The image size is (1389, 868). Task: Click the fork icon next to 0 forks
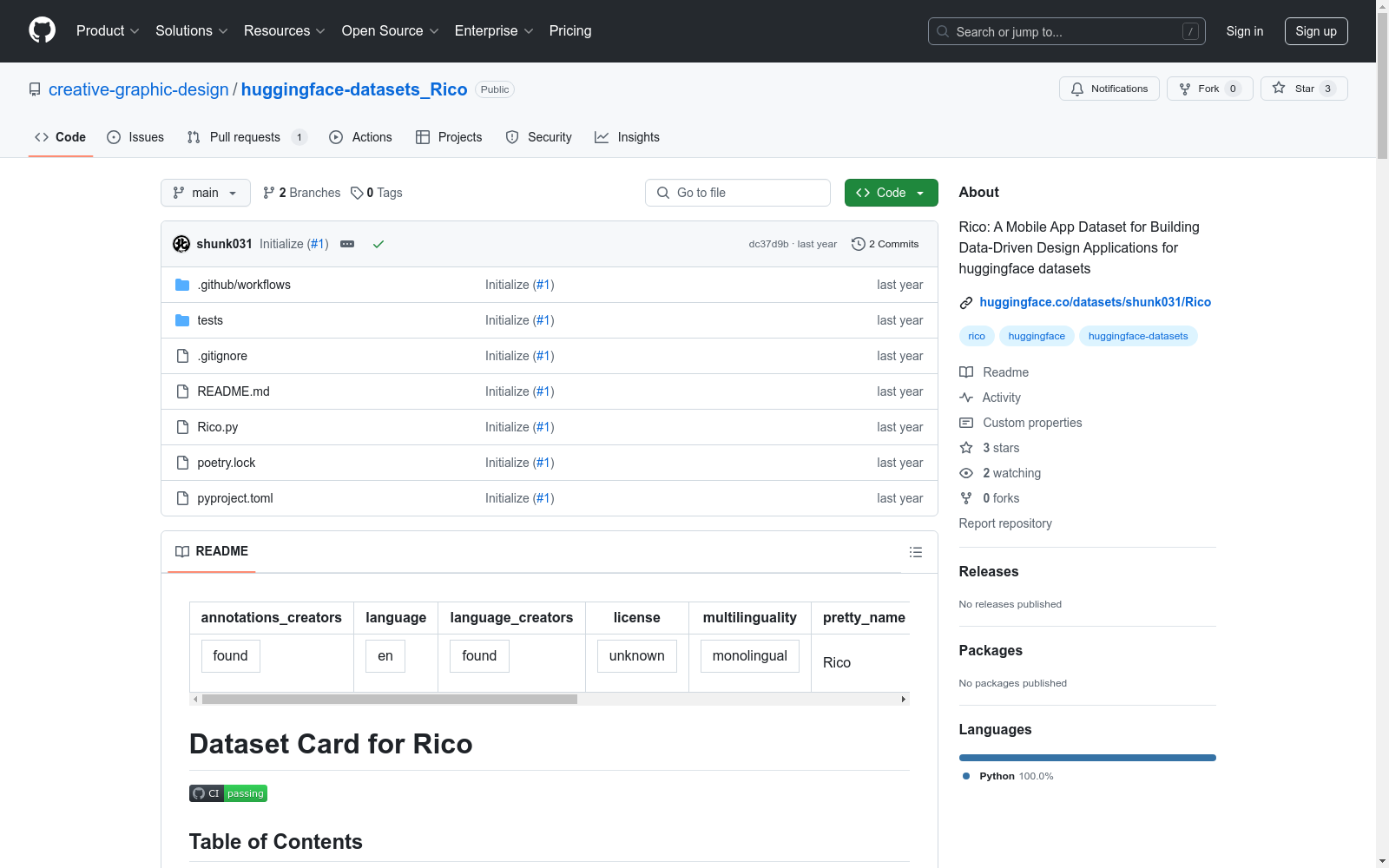pos(966,498)
